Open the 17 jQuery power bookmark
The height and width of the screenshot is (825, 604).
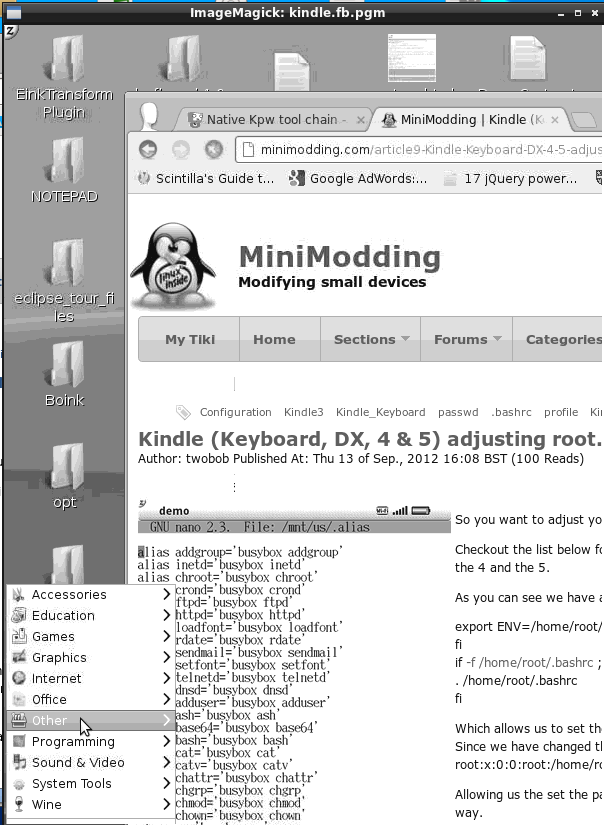tap(511, 178)
